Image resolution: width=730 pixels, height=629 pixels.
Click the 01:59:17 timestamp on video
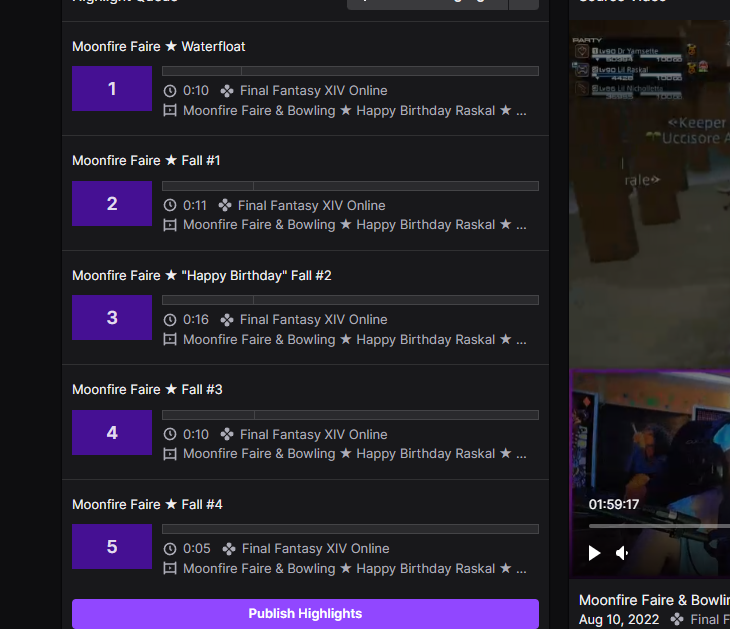(614, 505)
